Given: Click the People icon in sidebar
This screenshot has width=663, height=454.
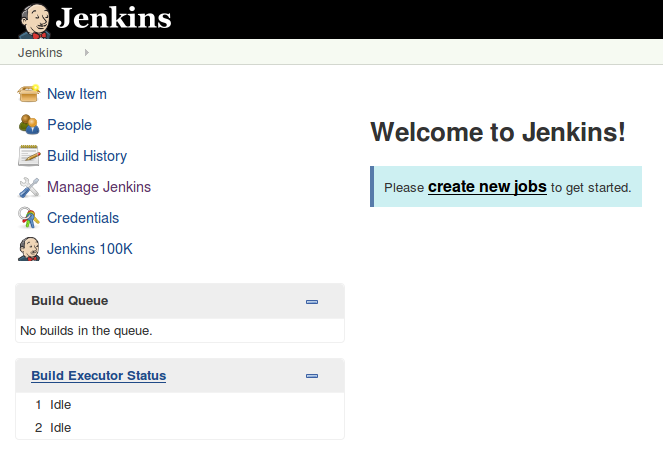Looking at the screenshot, I should point(29,125).
